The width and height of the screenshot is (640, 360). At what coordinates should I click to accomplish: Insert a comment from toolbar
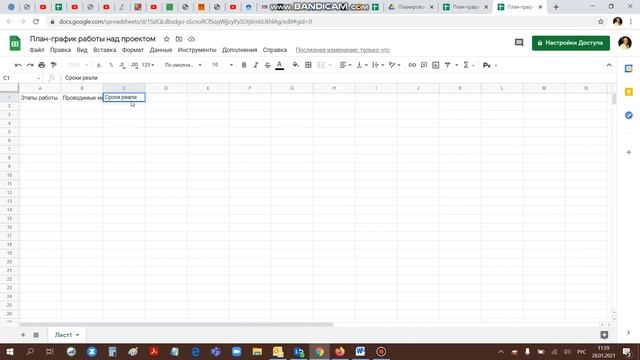coord(424,65)
